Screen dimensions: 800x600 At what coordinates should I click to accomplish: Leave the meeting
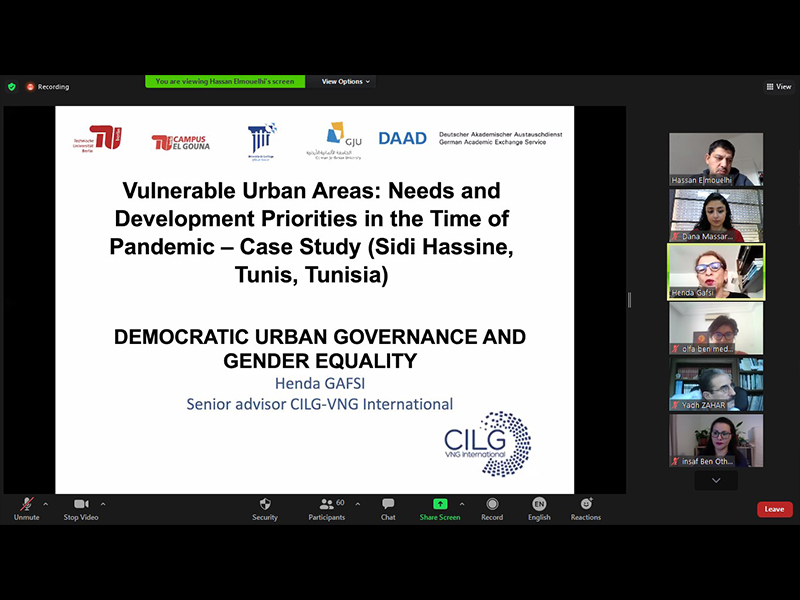pyautogui.click(x=774, y=509)
